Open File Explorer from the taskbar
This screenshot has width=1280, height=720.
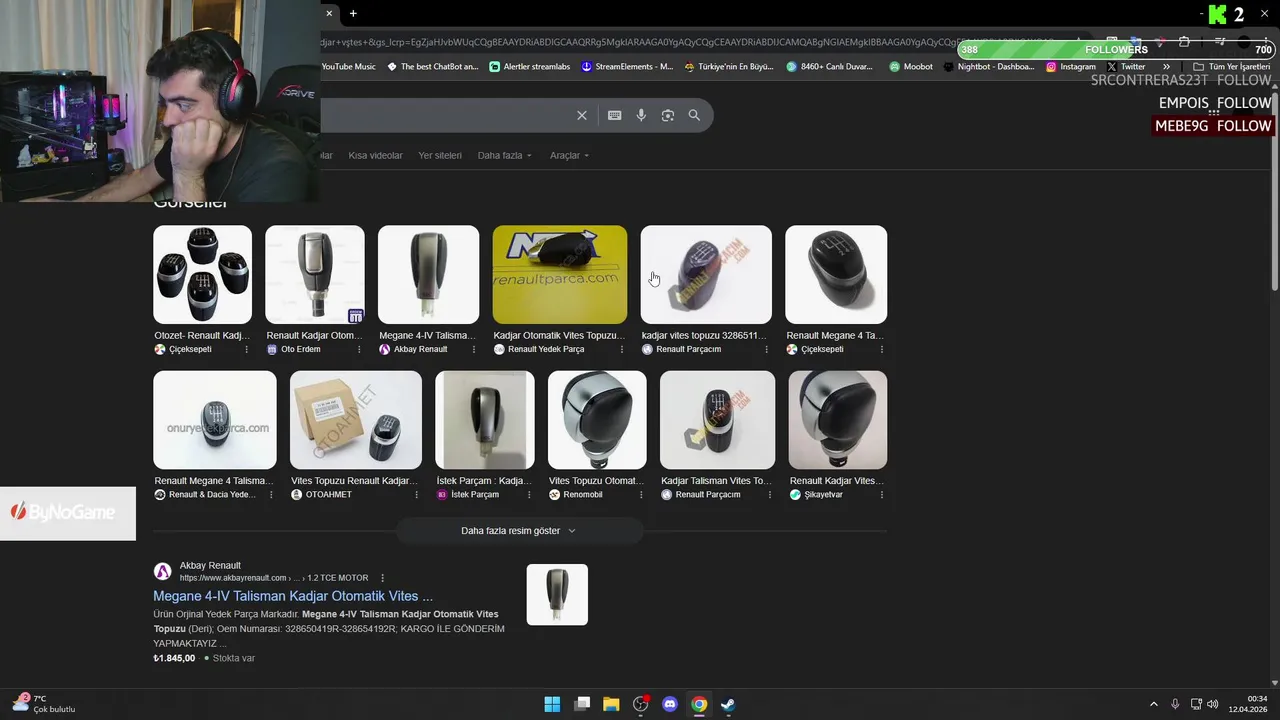(x=611, y=704)
